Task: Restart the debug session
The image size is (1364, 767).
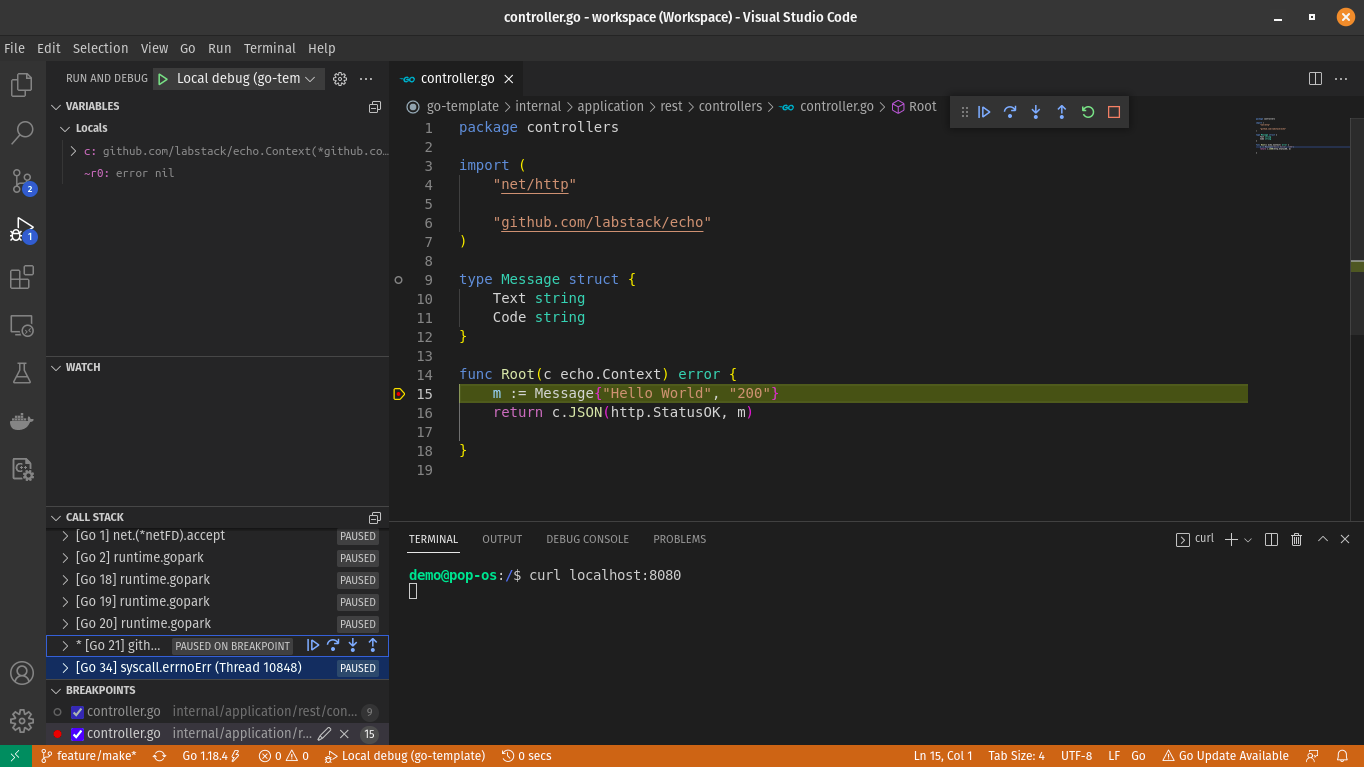Action: (x=1088, y=111)
